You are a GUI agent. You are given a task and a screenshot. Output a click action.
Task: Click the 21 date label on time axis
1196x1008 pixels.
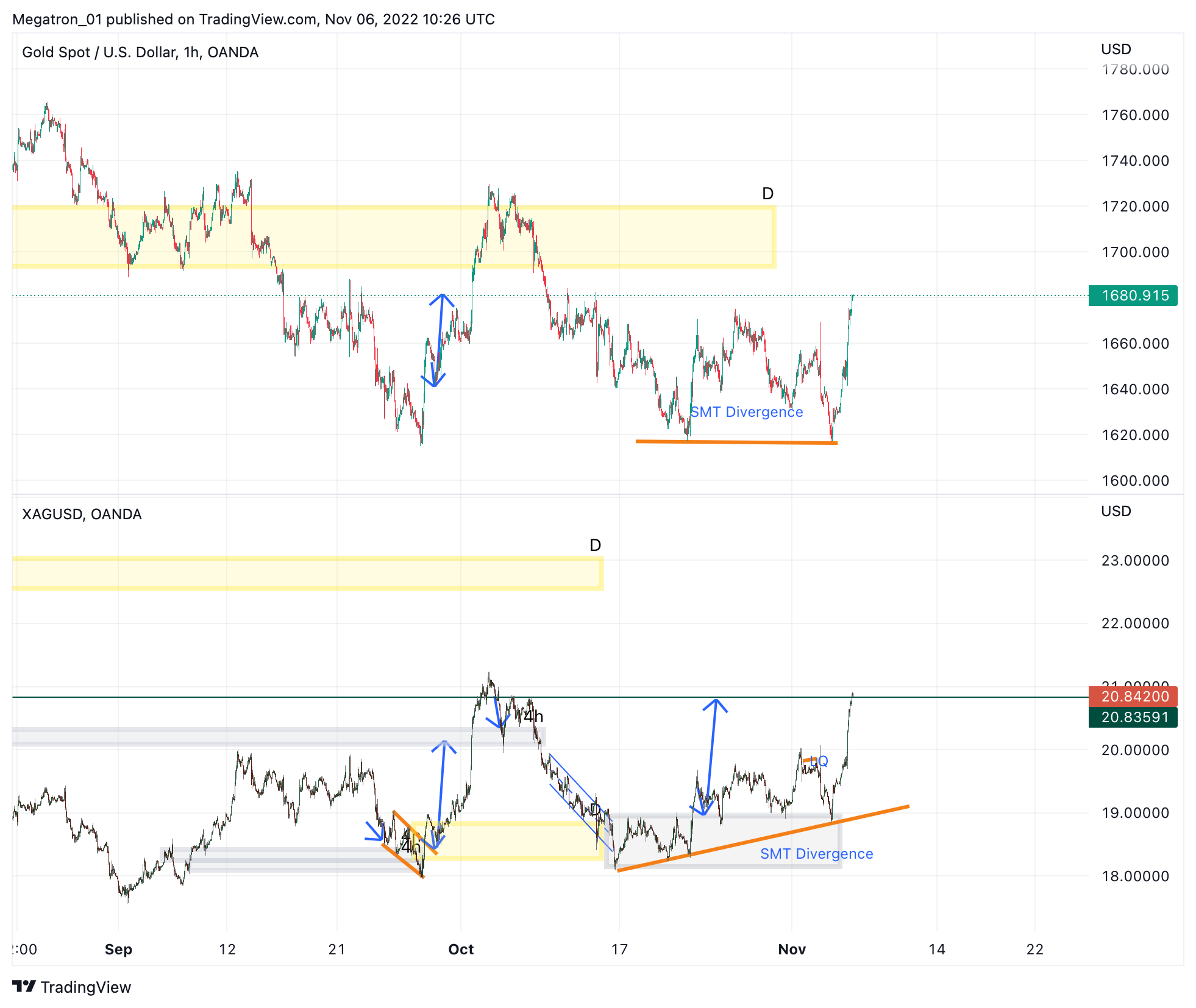coord(336,949)
